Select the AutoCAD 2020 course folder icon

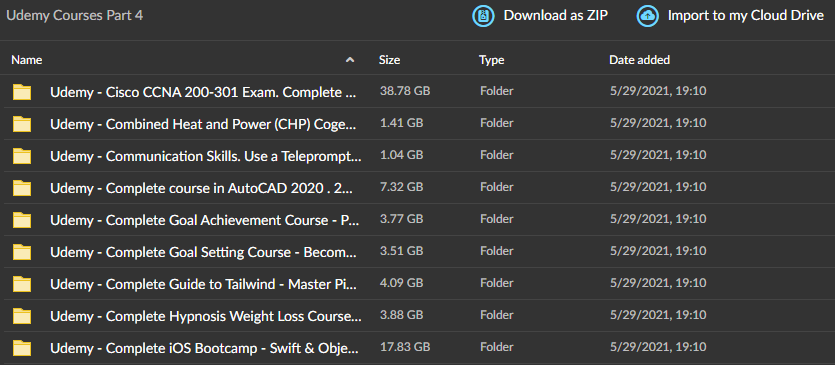(22, 188)
